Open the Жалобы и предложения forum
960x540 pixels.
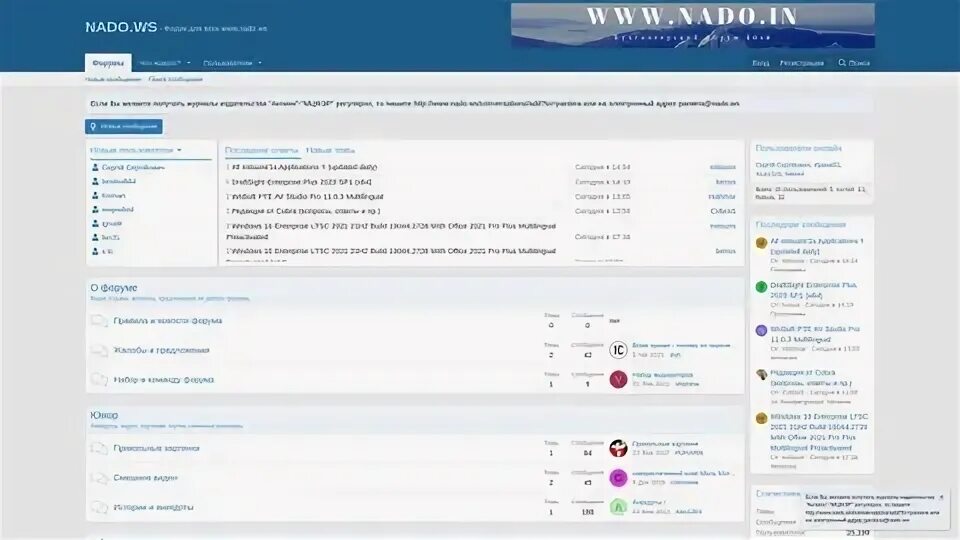pyautogui.click(x=162, y=350)
